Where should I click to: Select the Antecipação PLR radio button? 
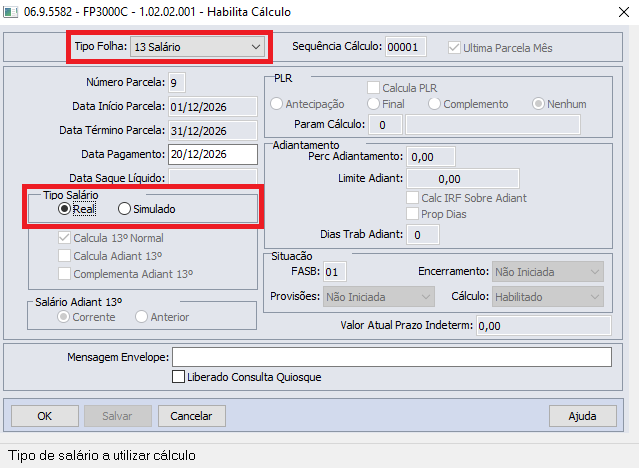click(276, 104)
